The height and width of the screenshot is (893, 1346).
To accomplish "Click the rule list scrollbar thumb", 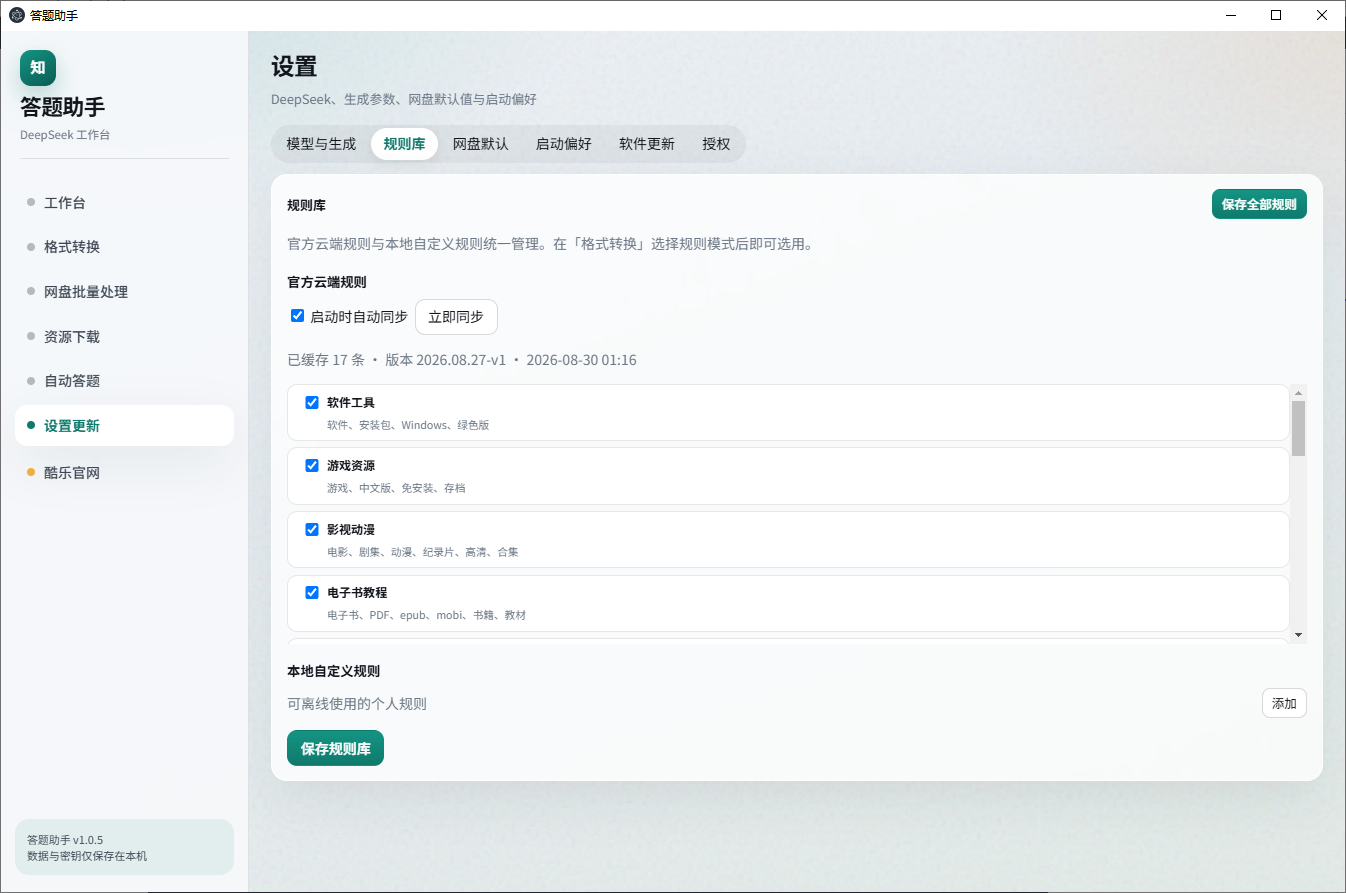I will 1298,428.
